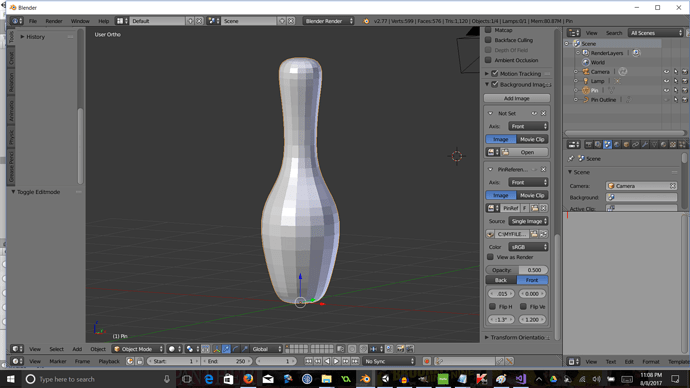Click the Open image button
The image size is (690, 388).
point(524,152)
